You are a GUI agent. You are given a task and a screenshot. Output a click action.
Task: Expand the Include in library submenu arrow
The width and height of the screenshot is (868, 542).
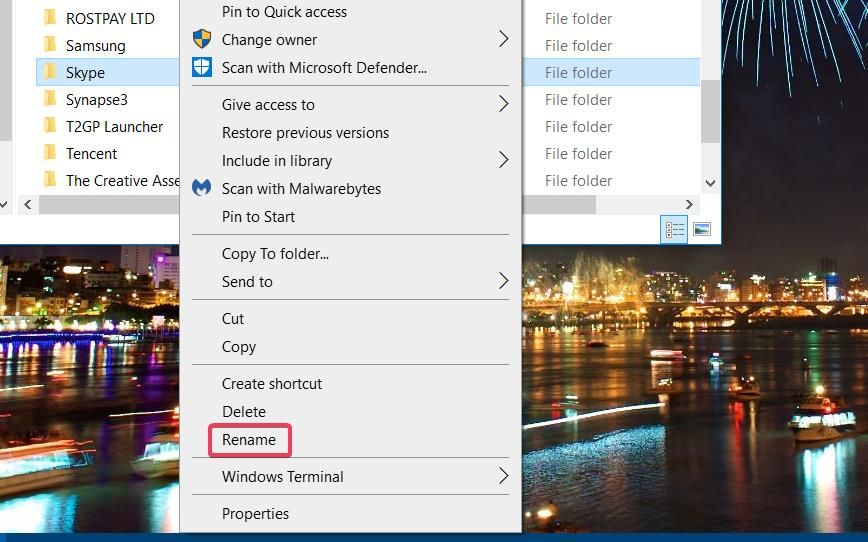click(x=503, y=160)
